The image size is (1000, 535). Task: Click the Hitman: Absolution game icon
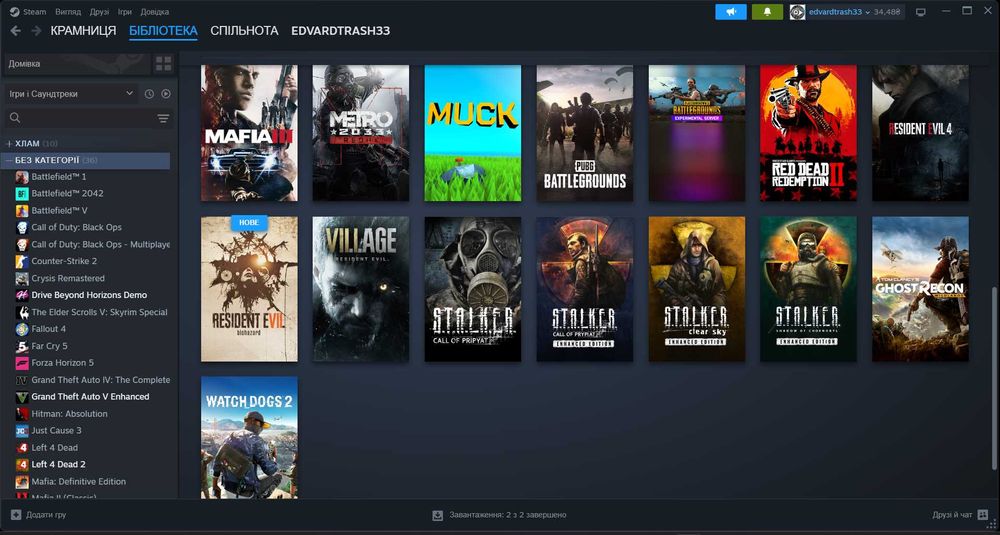pyautogui.click(x=22, y=414)
